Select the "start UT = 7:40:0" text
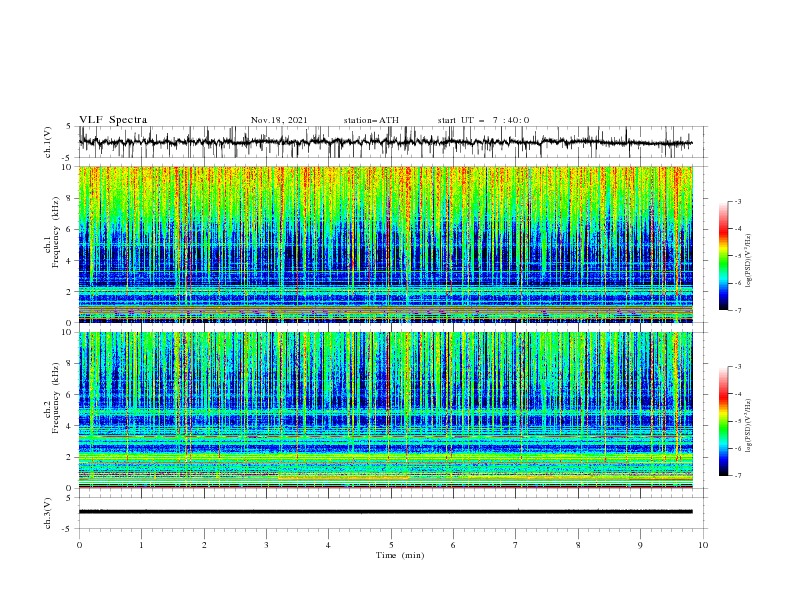The image size is (792, 612). tap(483, 120)
